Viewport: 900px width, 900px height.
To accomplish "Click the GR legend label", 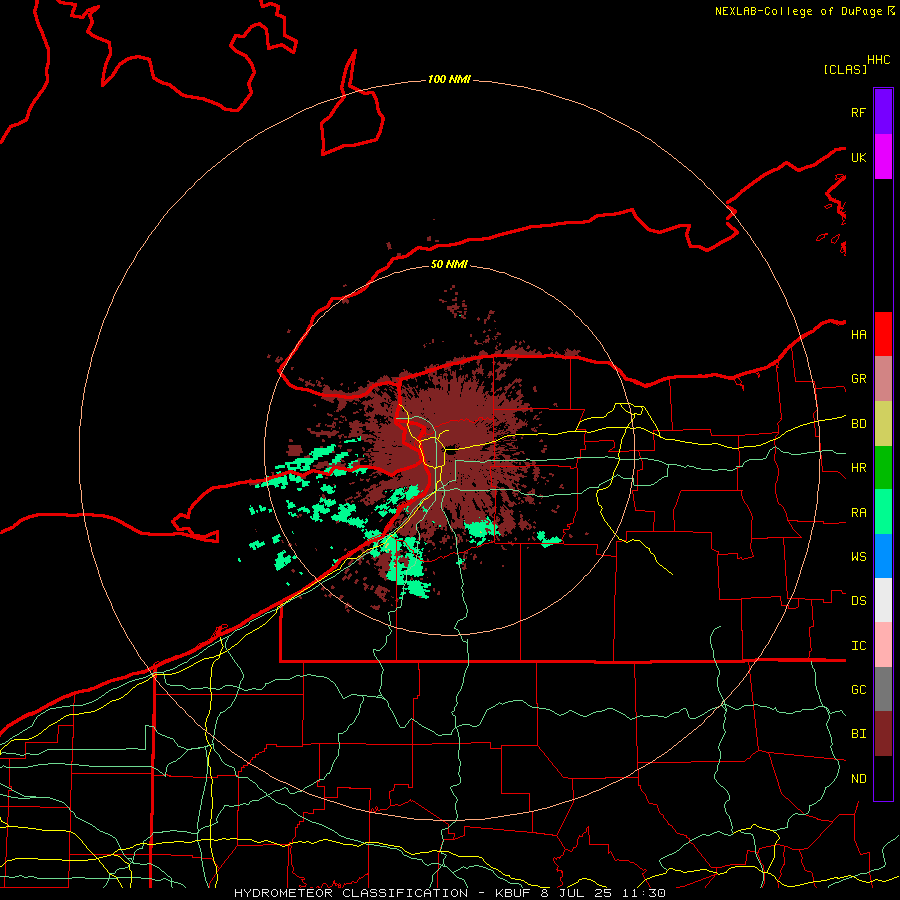I will point(858,379).
